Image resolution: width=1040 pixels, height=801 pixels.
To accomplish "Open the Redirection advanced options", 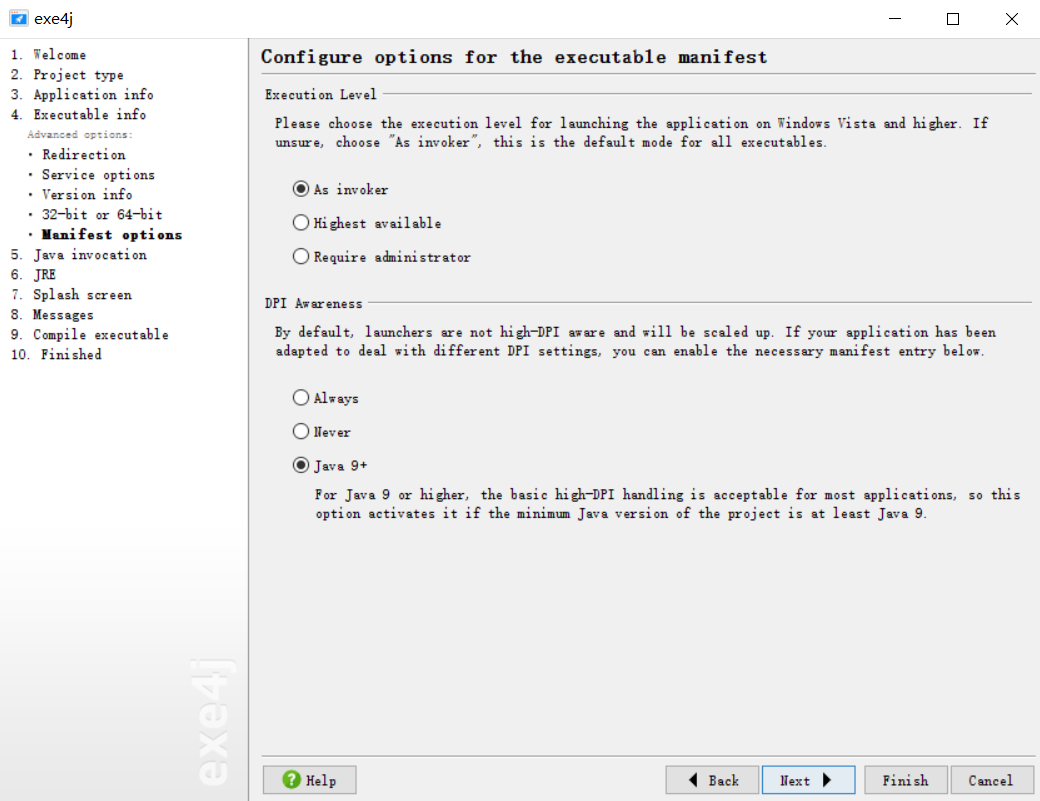I will coord(84,154).
